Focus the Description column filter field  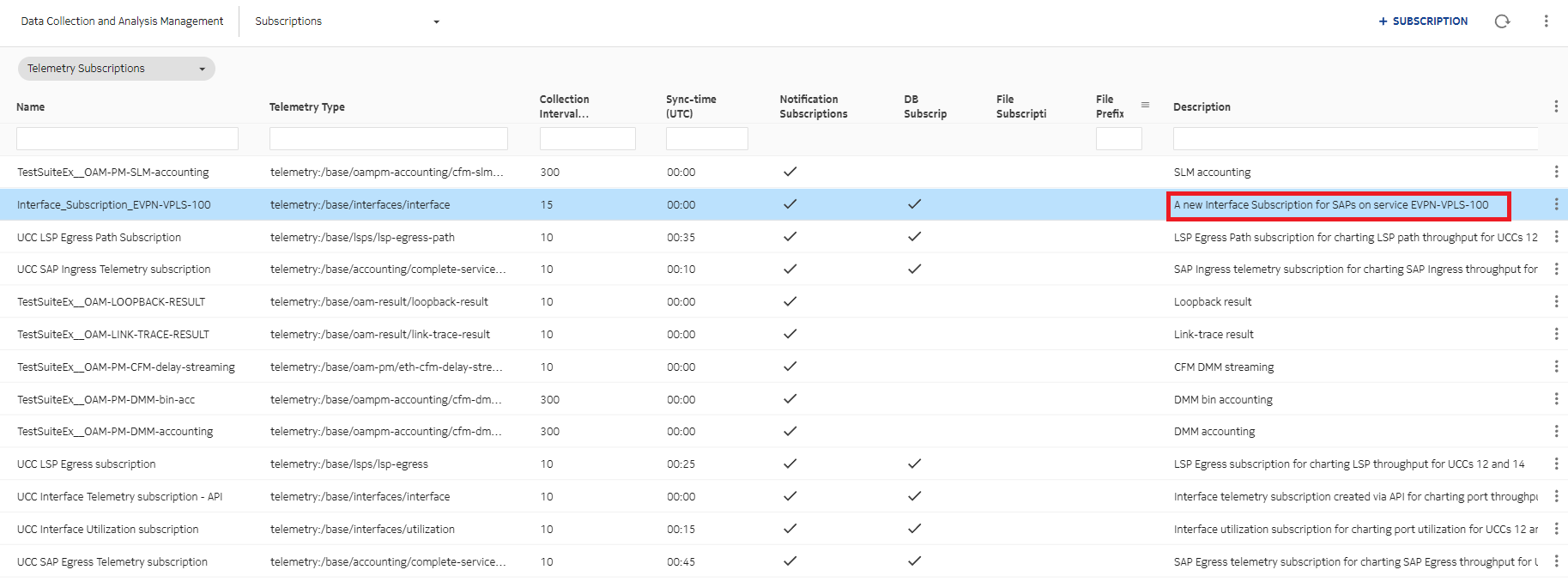pyautogui.click(x=1354, y=139)
